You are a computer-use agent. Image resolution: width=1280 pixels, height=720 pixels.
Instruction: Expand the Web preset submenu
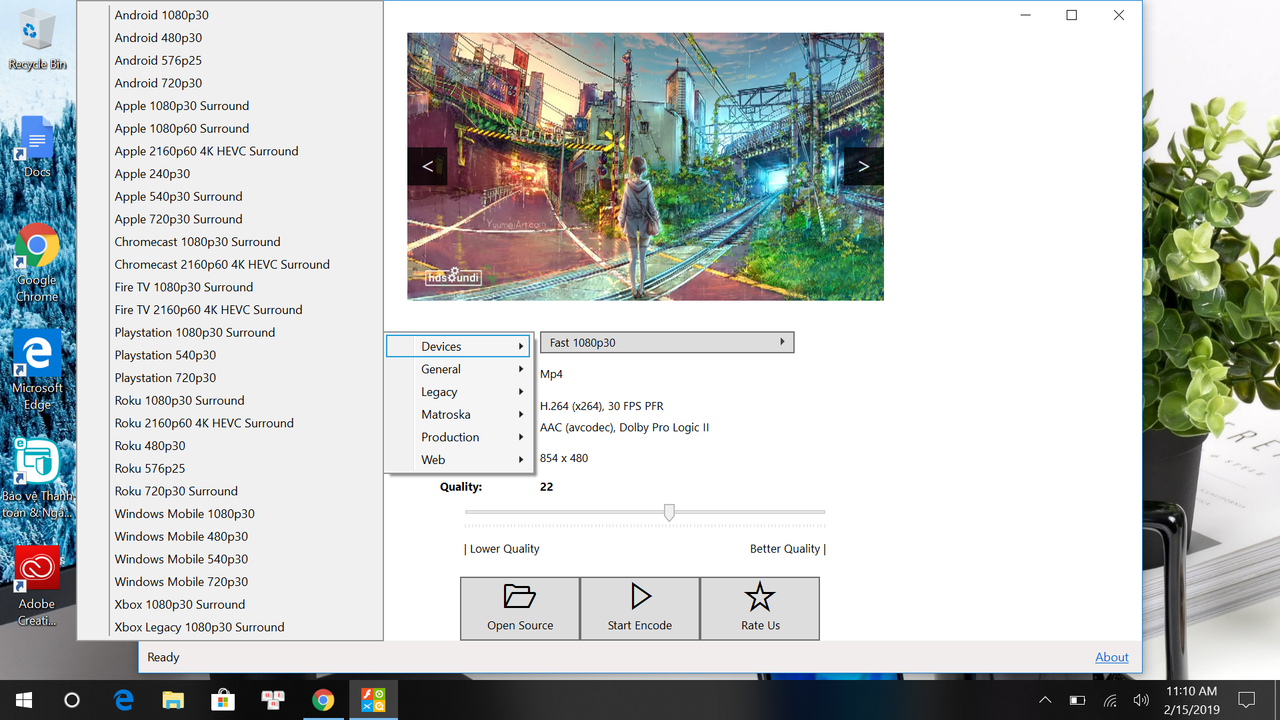point(458,460)
